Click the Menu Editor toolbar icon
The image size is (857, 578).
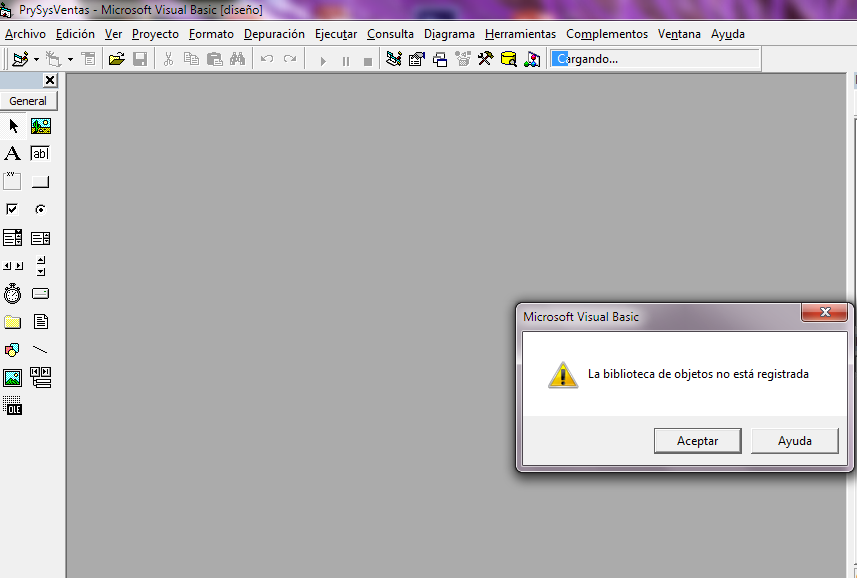pyautogui.click(x=88, y=58)
